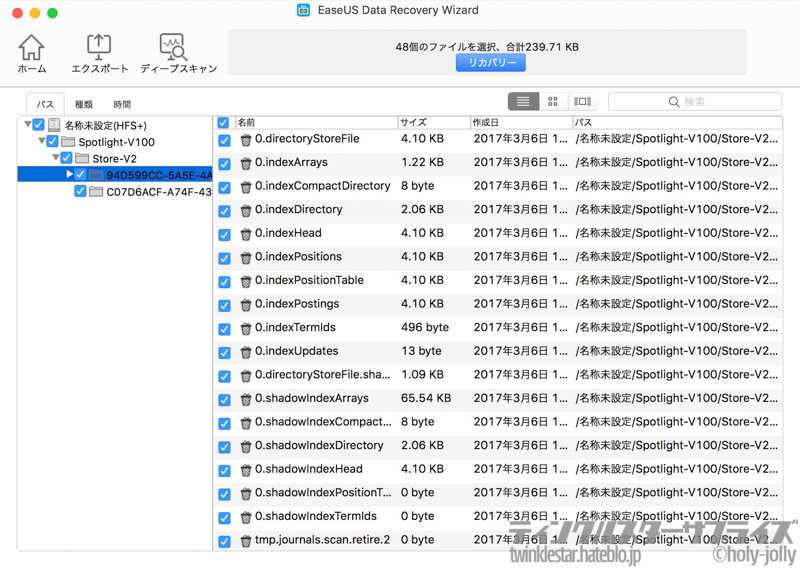800x568 pixels.
Task: Click the search magnifier icon
Action: 674,102
